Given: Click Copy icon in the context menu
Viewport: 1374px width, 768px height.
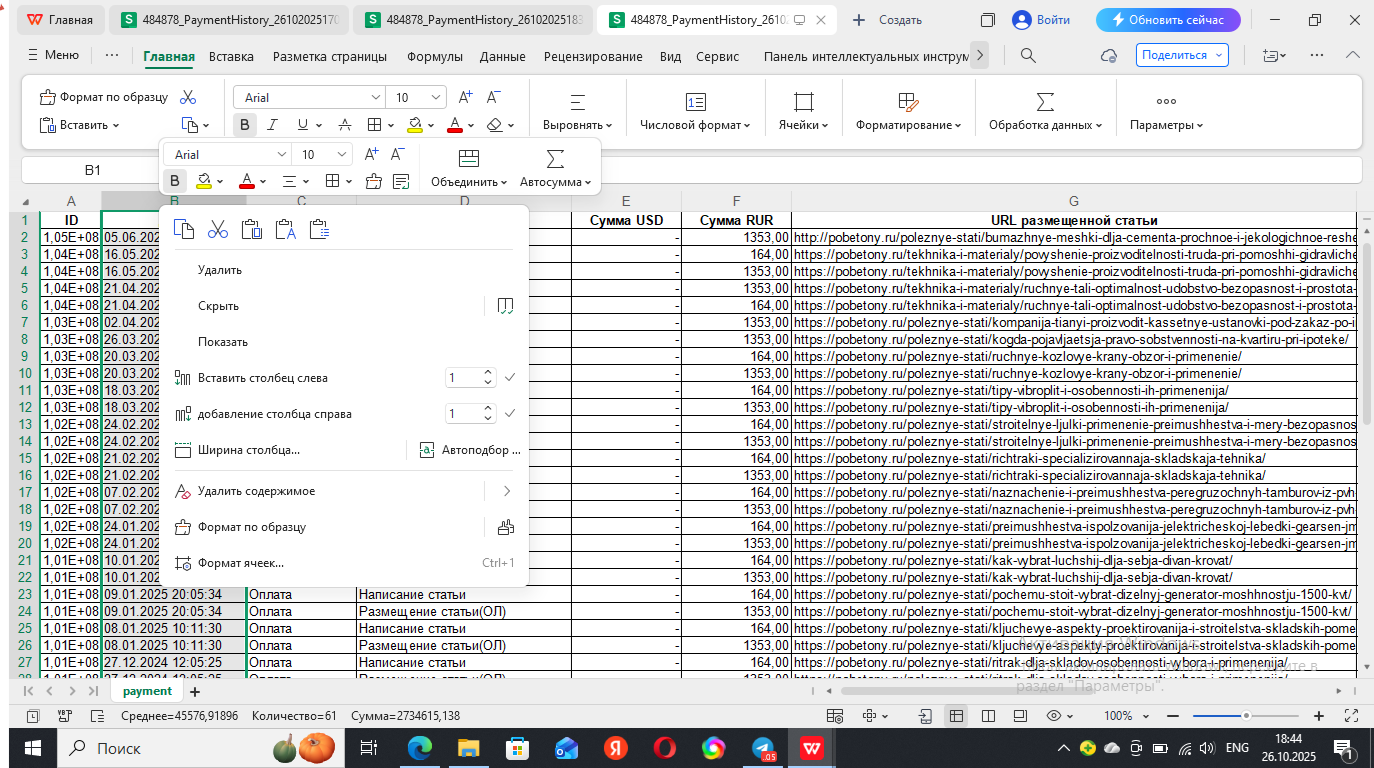Looking at the screenshot, I should point(184,230).
